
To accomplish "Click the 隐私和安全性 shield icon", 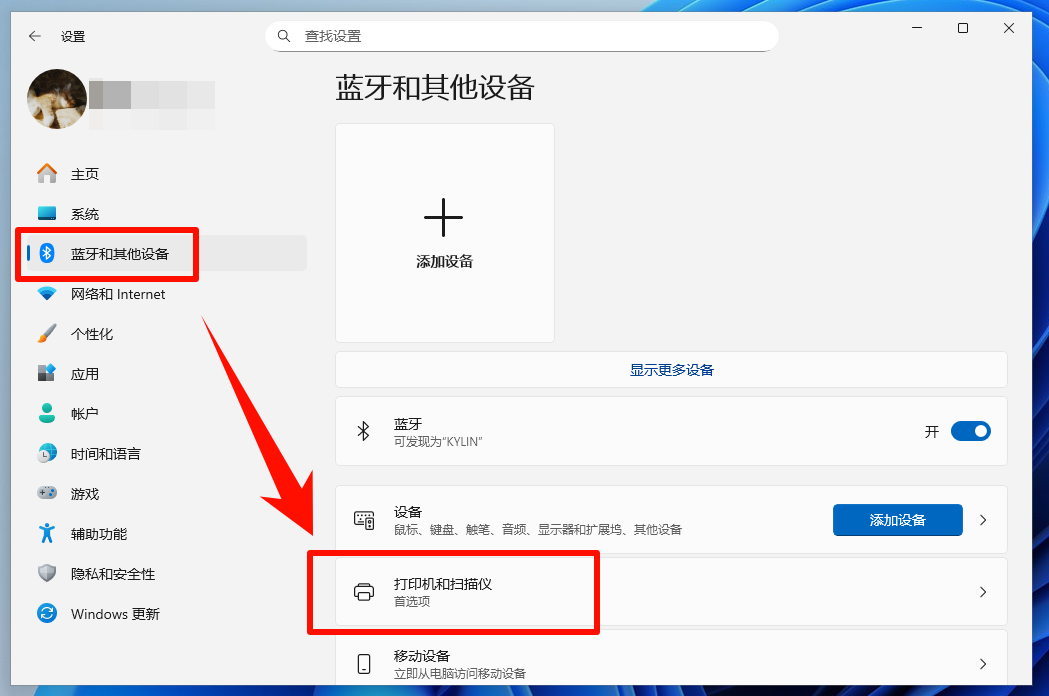I will [47, 573].
